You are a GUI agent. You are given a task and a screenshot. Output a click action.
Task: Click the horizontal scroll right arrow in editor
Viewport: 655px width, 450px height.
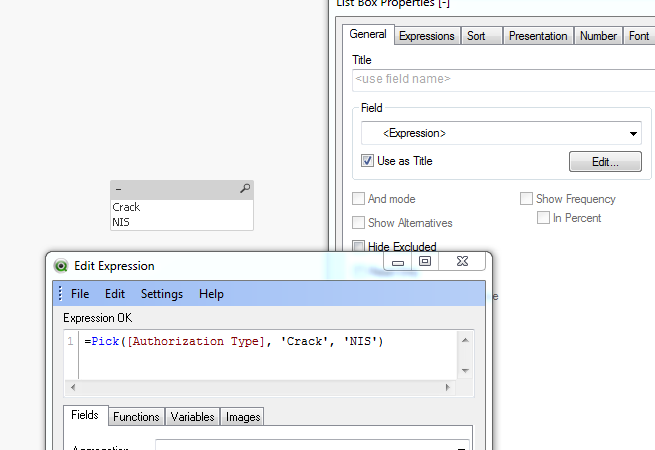point(448,387)
